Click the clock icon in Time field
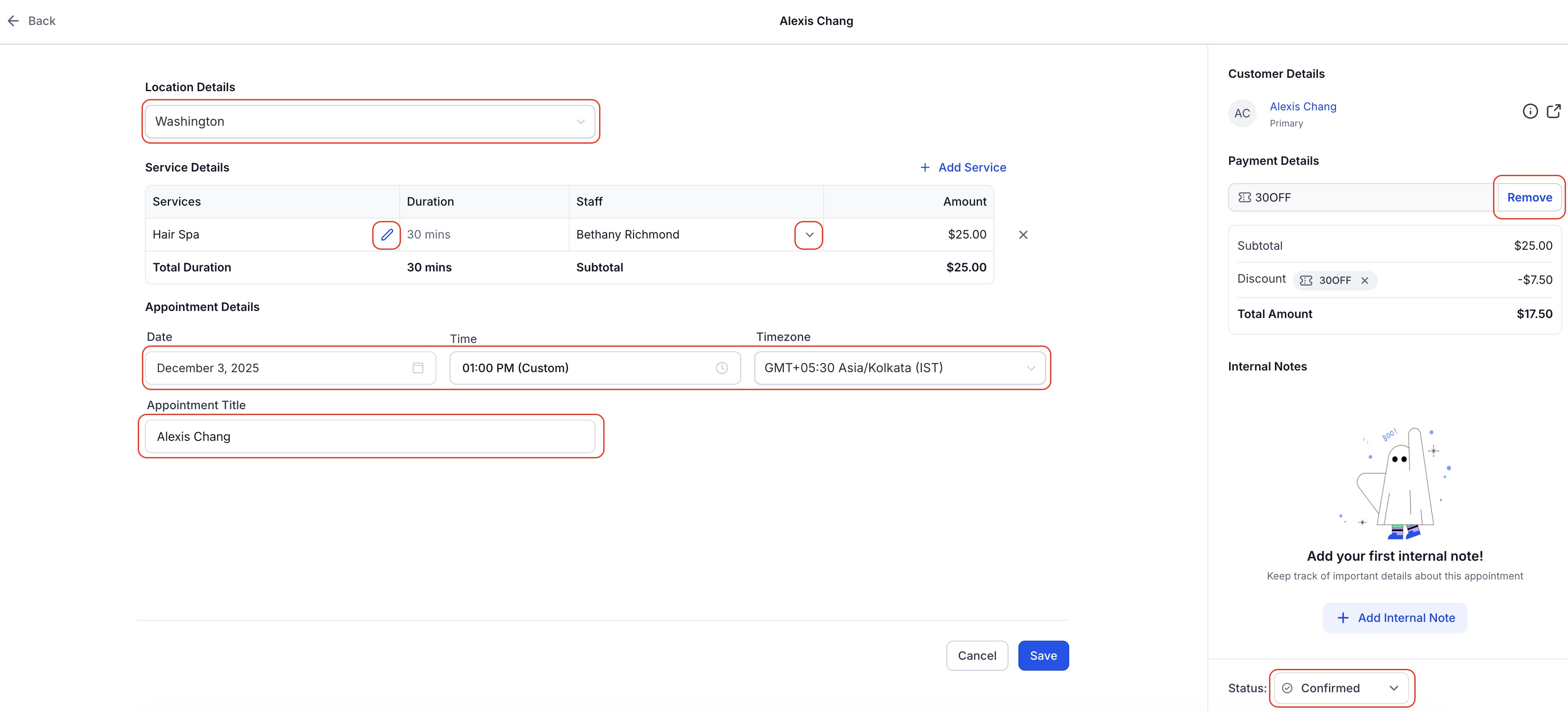 (721, 368)
